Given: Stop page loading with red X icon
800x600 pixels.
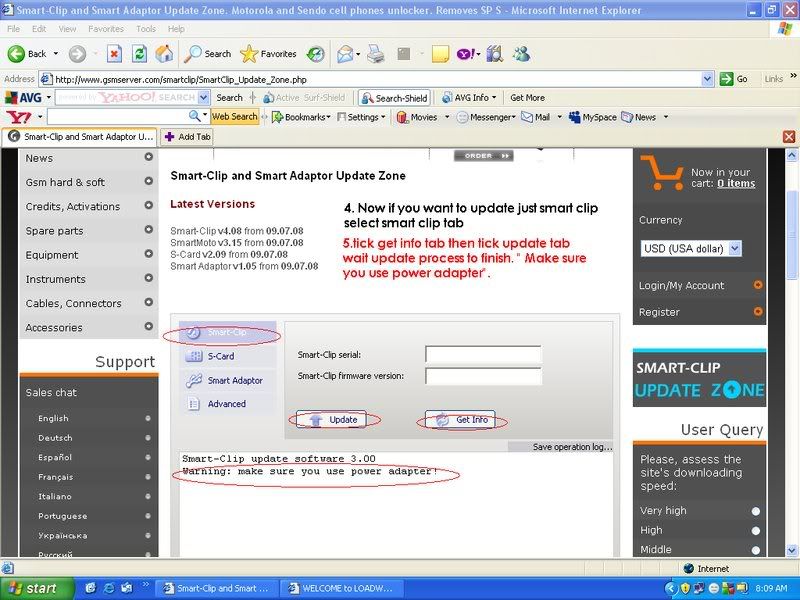Looking at the screenshot, I should point(114,54).
